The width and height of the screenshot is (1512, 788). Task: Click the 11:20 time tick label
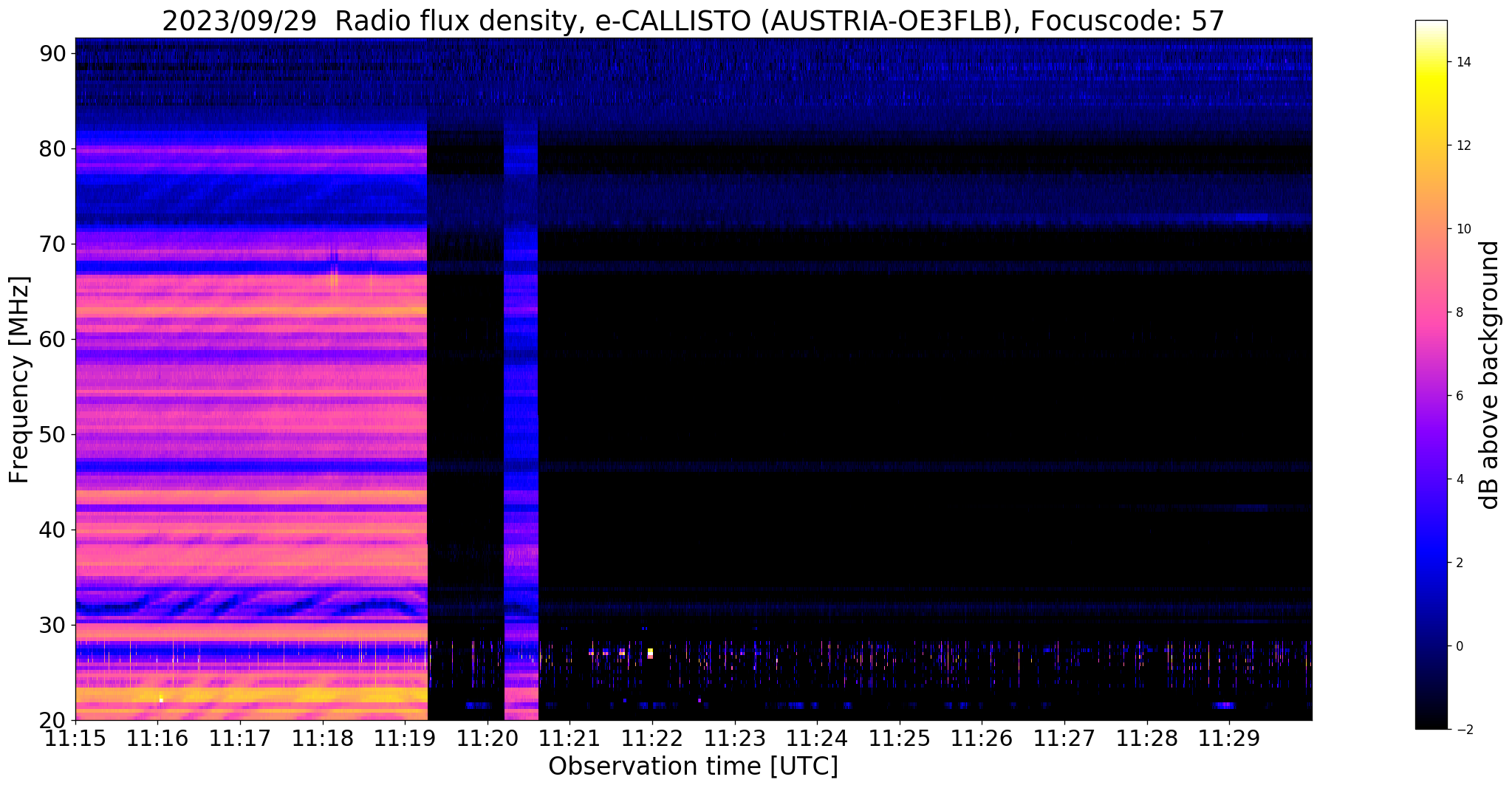coord(488,739)
